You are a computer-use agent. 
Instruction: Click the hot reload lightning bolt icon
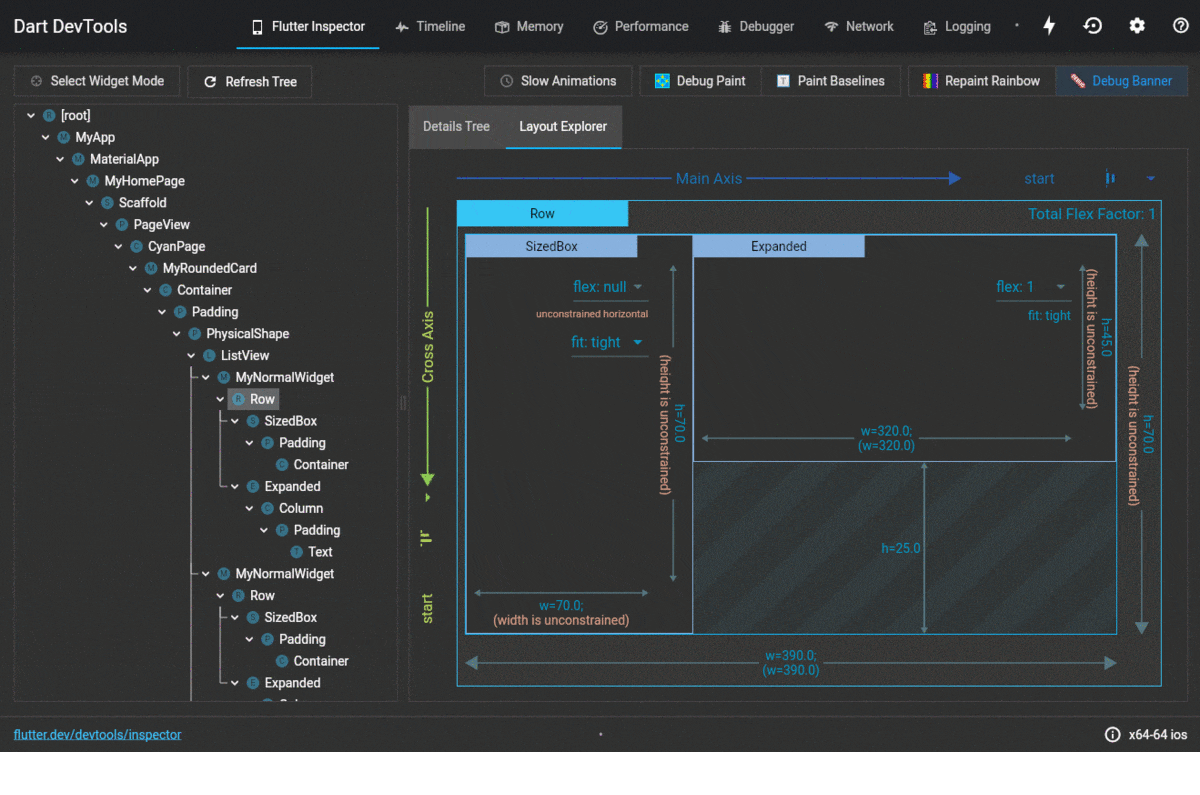[1048, 25]
